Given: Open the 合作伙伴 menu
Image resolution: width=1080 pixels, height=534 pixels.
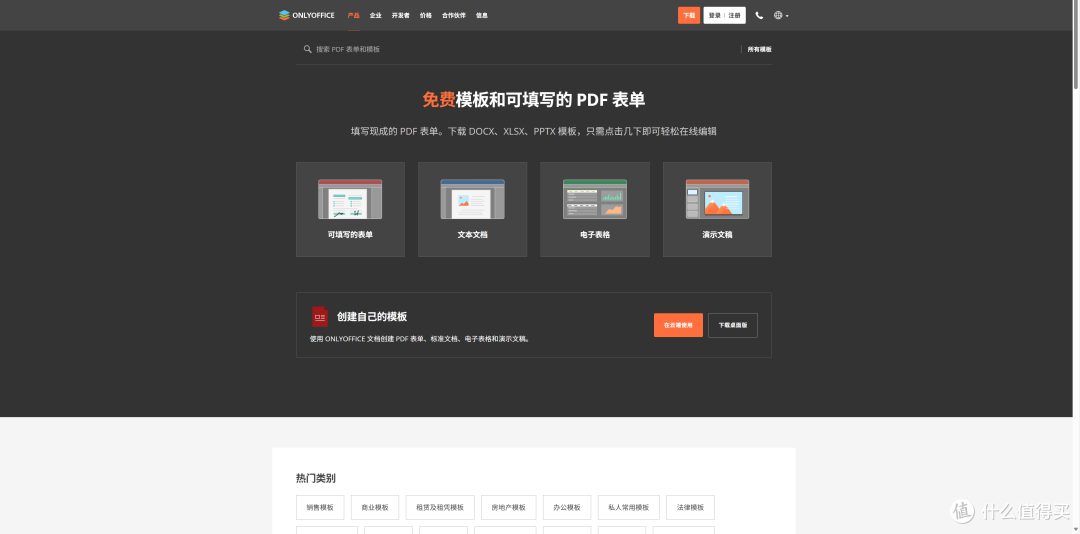Looking at the screenshot, I should coord(454,15).
